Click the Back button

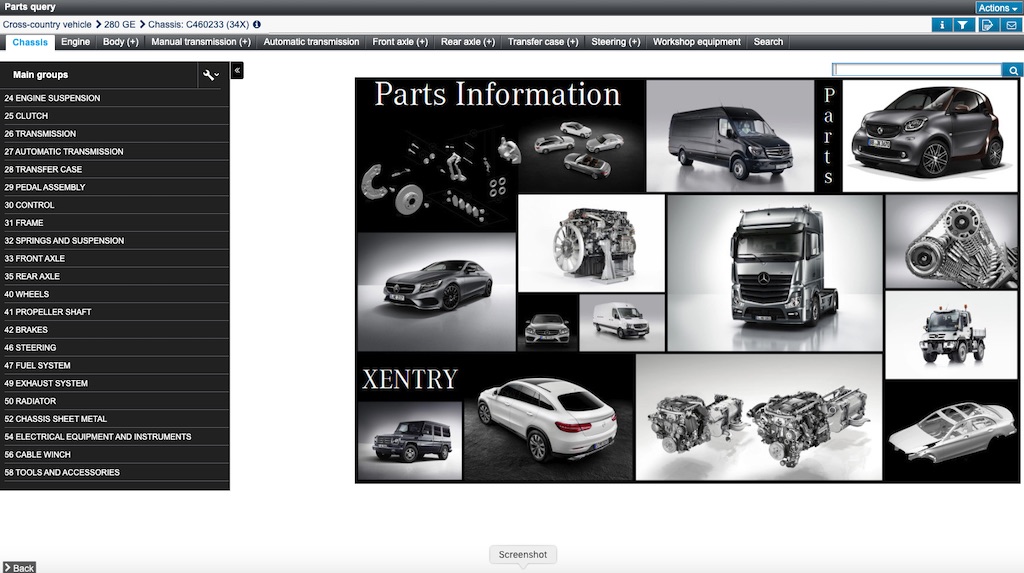[x=19, y=567]
